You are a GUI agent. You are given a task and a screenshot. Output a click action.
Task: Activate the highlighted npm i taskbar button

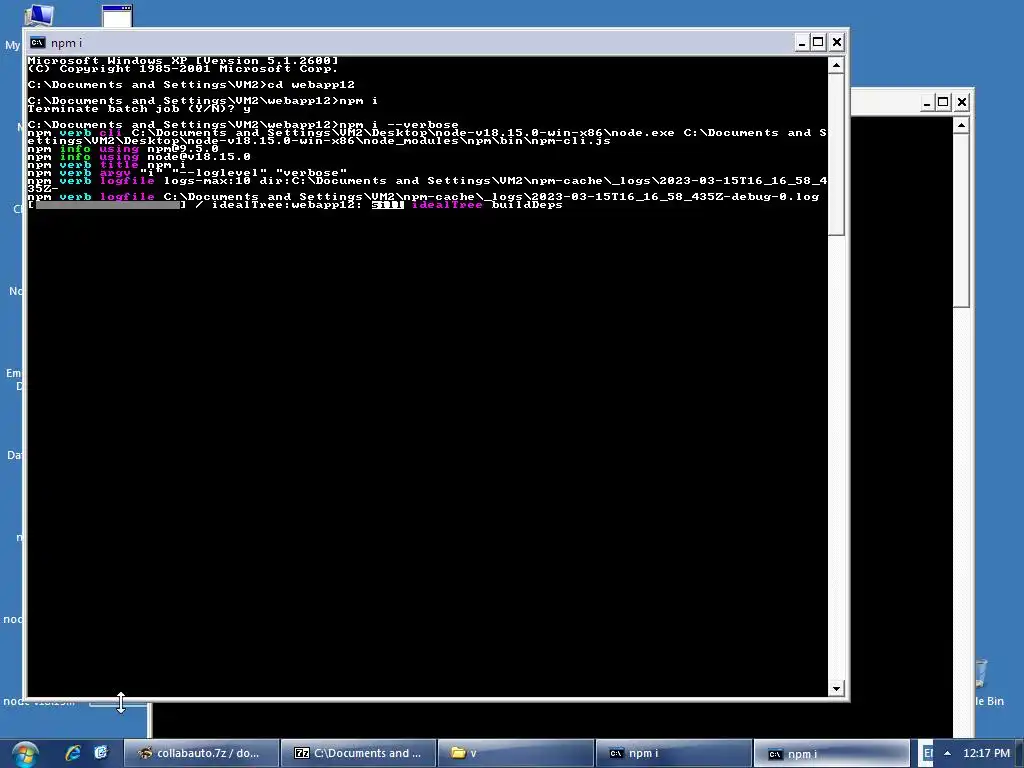tap(831, 754)
